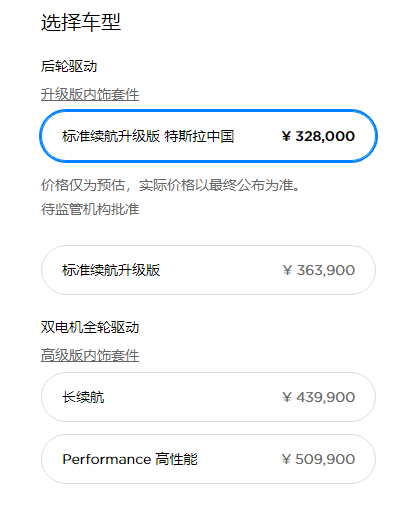Click the ¥ 363,900 price label
The height and width of the screenshot is (518, 417).
pos(319,270)
